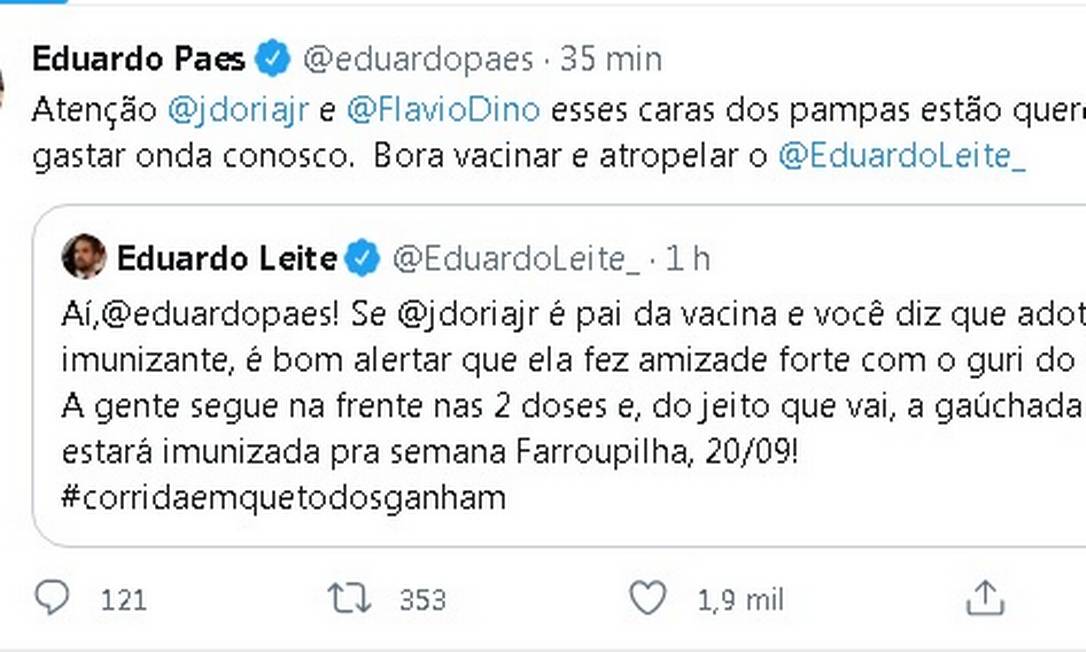The height and width of the screenshot is (652, 1086).
Task: Open Eduardo Paes's profile from his display name
Action: coord(138,59)
